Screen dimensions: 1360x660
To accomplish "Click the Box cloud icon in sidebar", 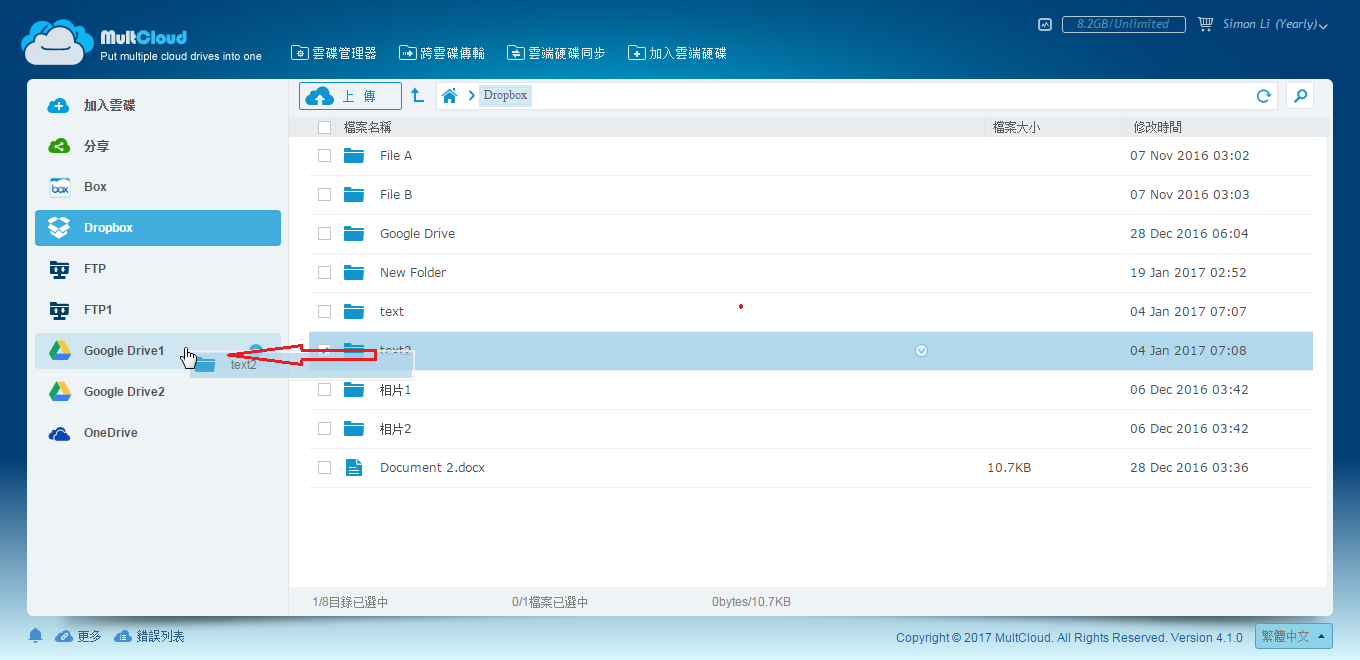I will click(x=60, y=187).
